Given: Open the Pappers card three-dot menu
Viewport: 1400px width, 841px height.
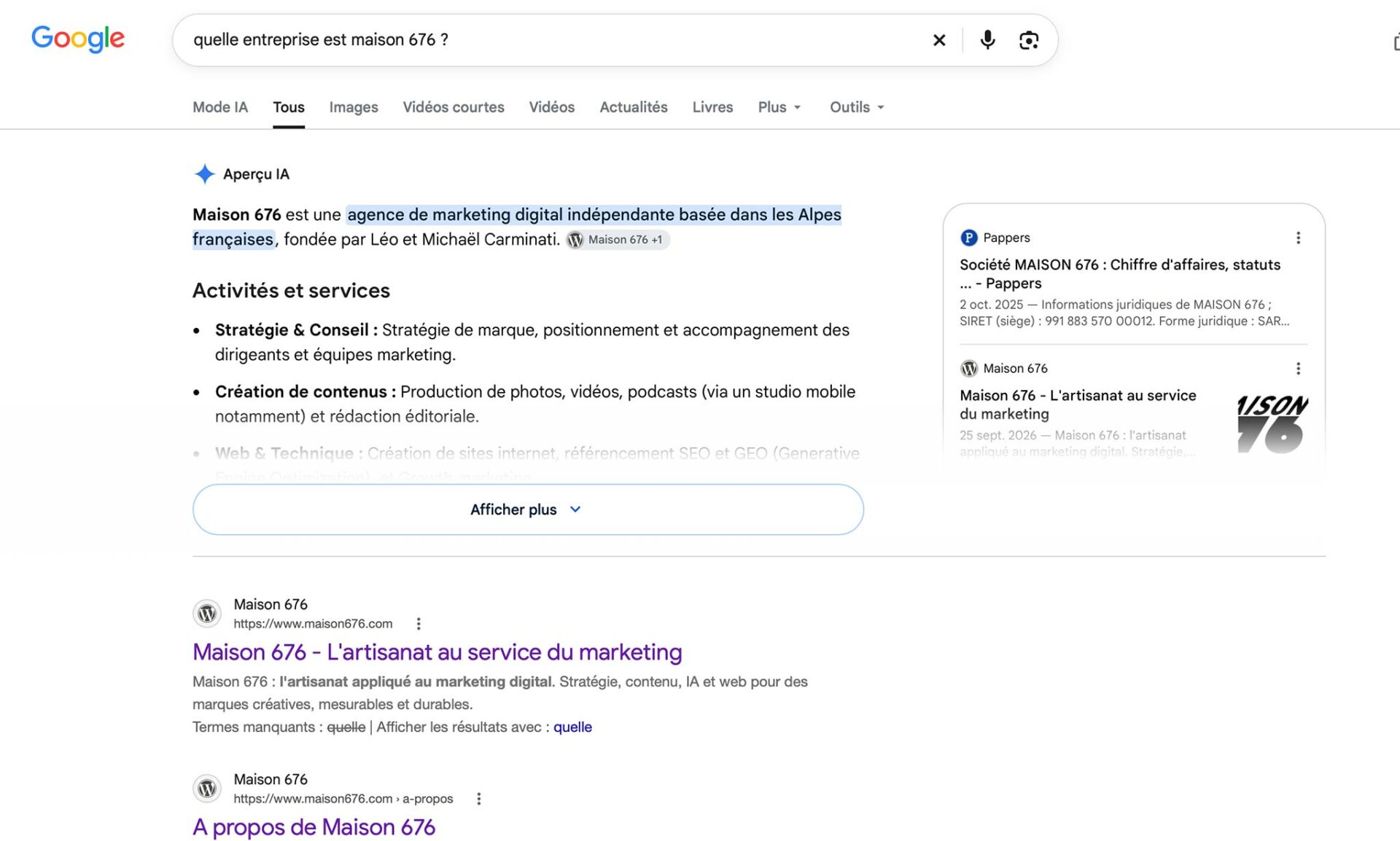Looking at the screenshot, I should (1298, 238).
